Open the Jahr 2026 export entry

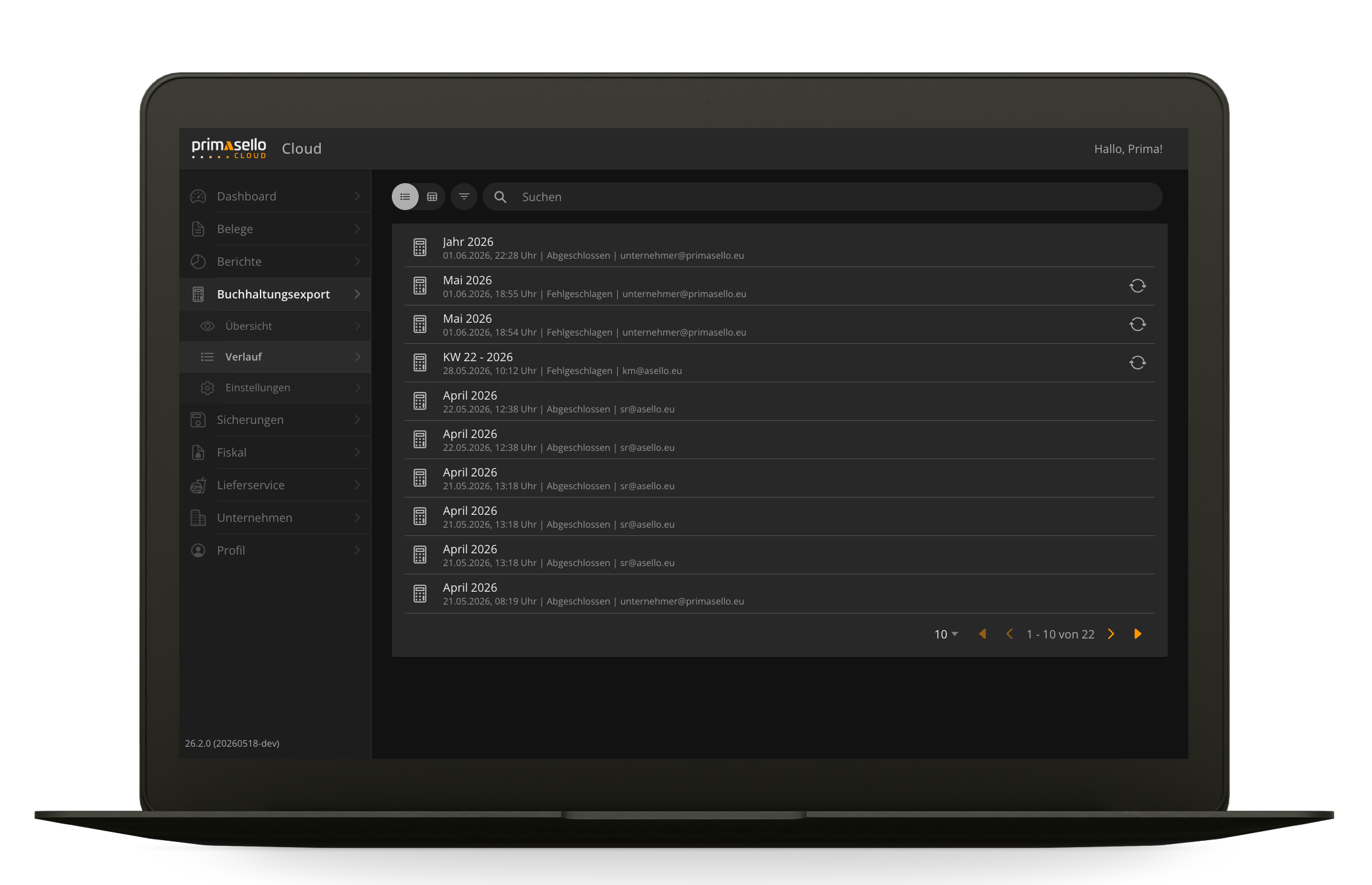point(780,248)
